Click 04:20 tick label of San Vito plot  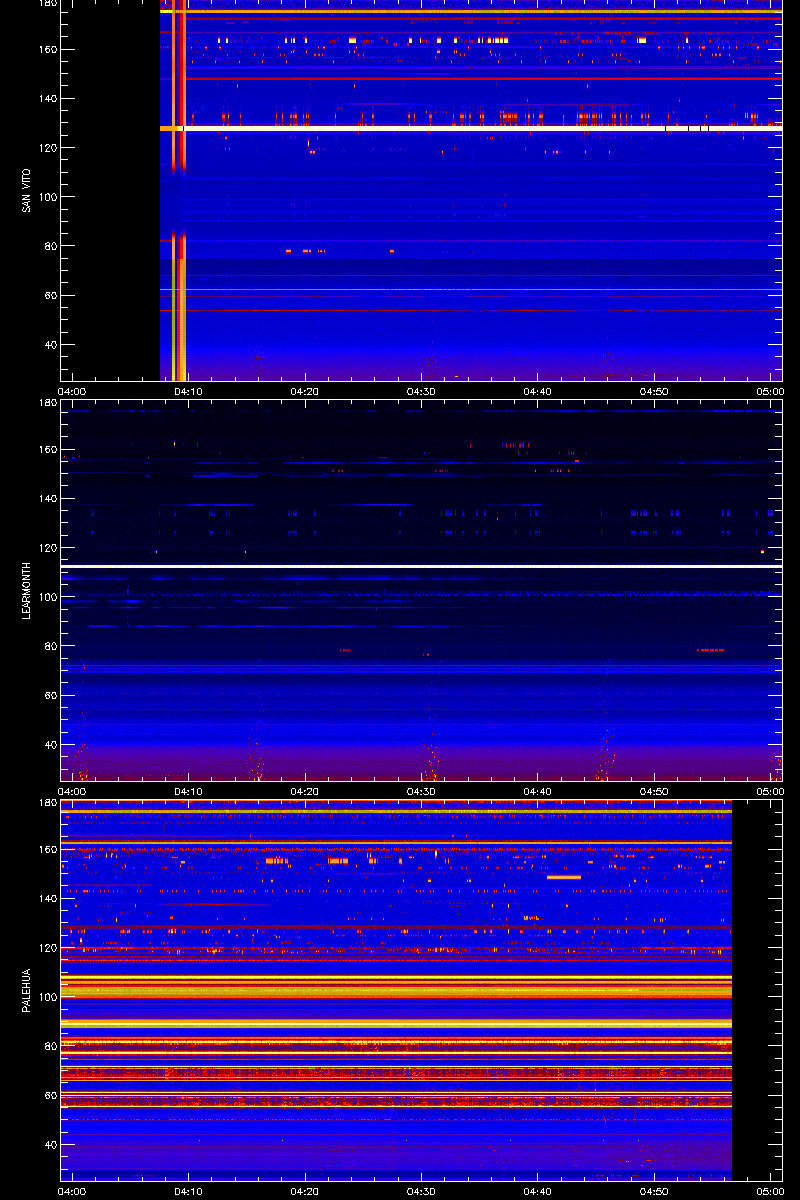[x=305, y=391]
